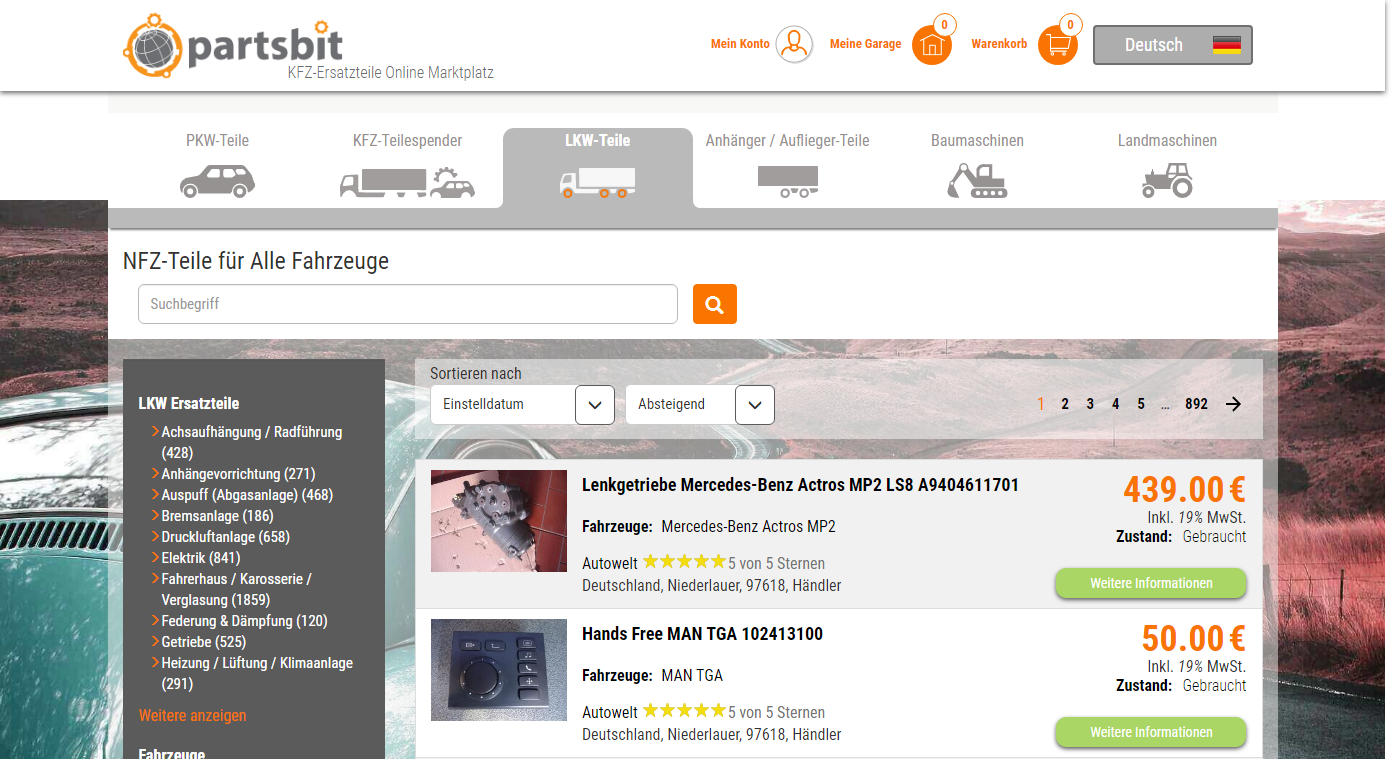
Task: Click the 50.00 € price
Action: click(x=1194, y=639)
